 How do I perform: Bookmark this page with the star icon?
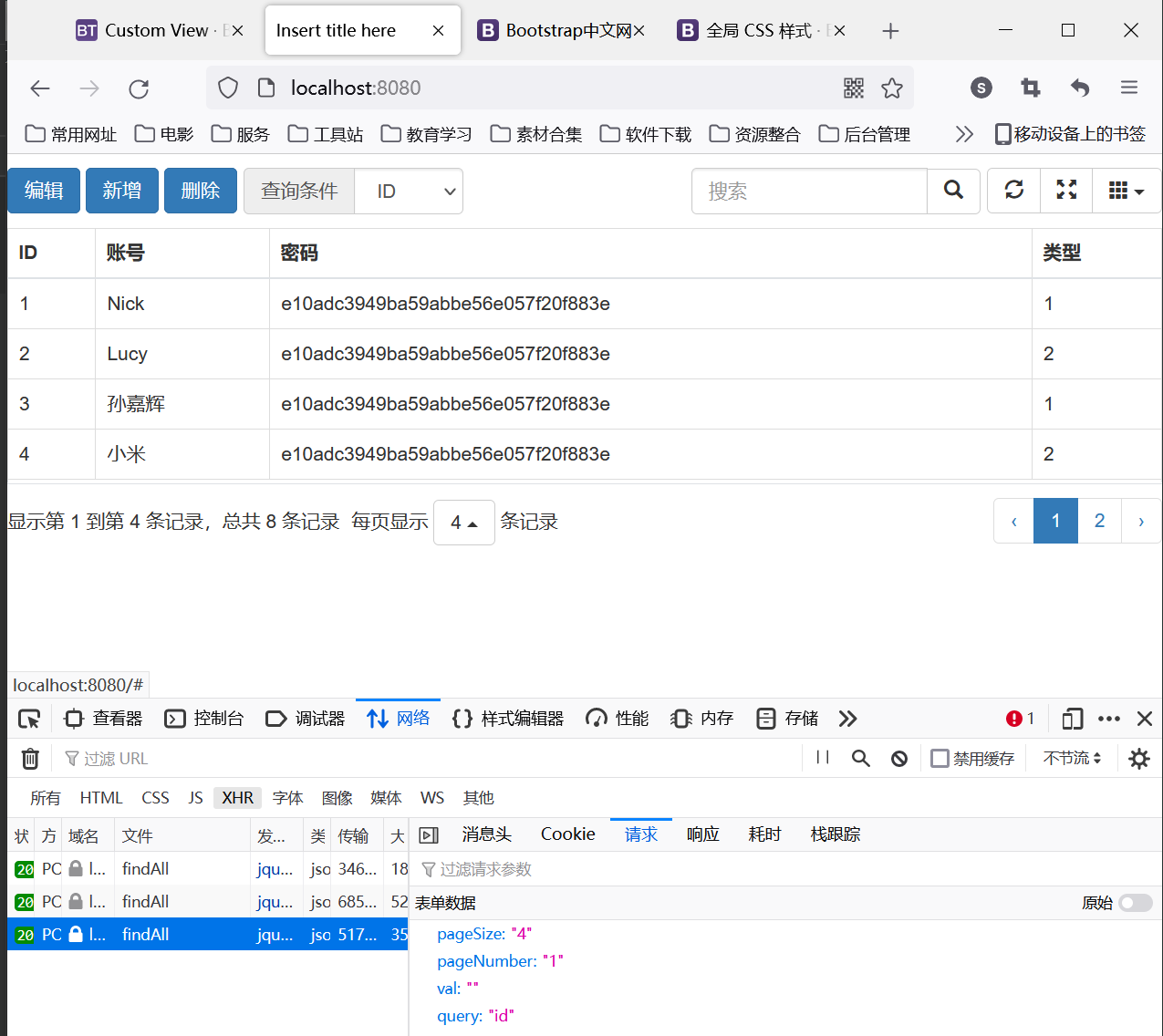[892, 88]
